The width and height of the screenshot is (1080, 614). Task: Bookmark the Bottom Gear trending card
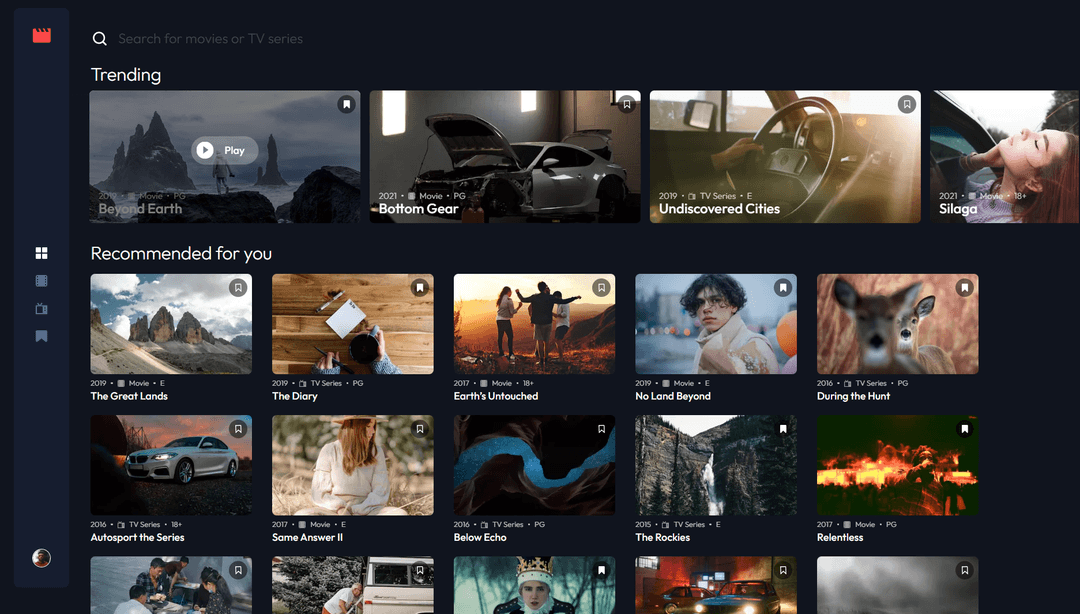pyautogui.click(x=627, y=104)
